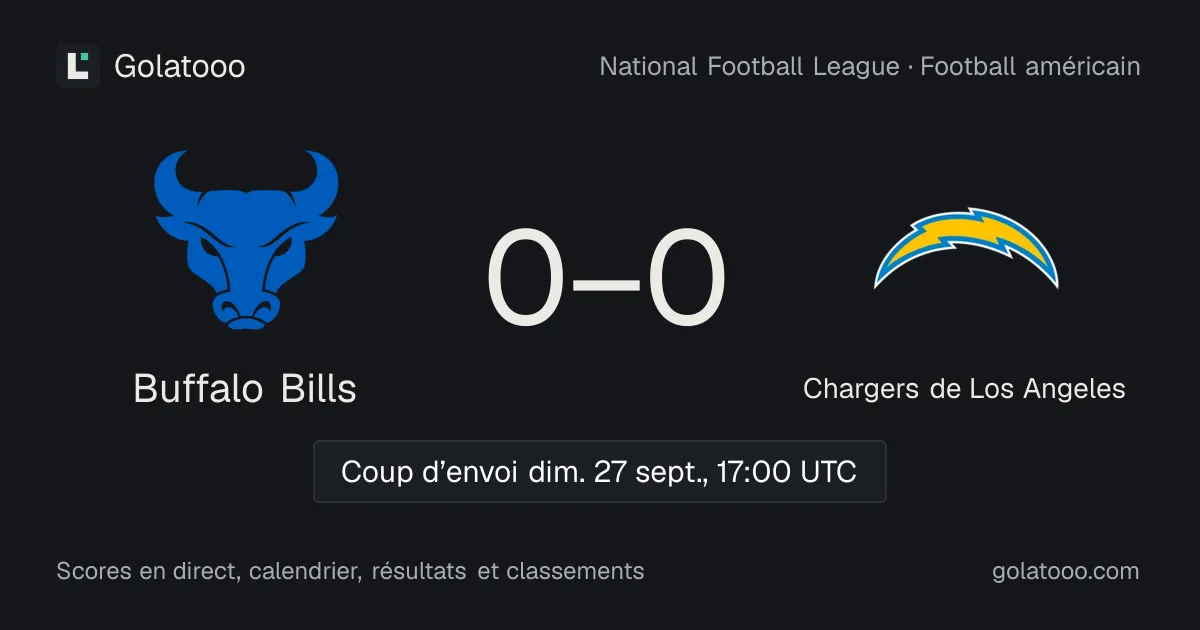
Task: Open the Chargers de Los Angeles name
Action: [964, 388]
